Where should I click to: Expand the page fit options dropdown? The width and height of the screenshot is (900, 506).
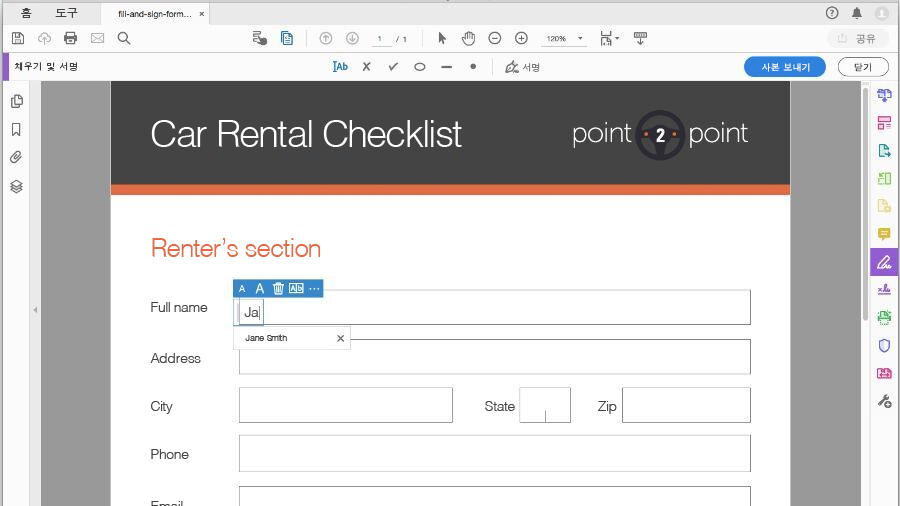point(609,38)
